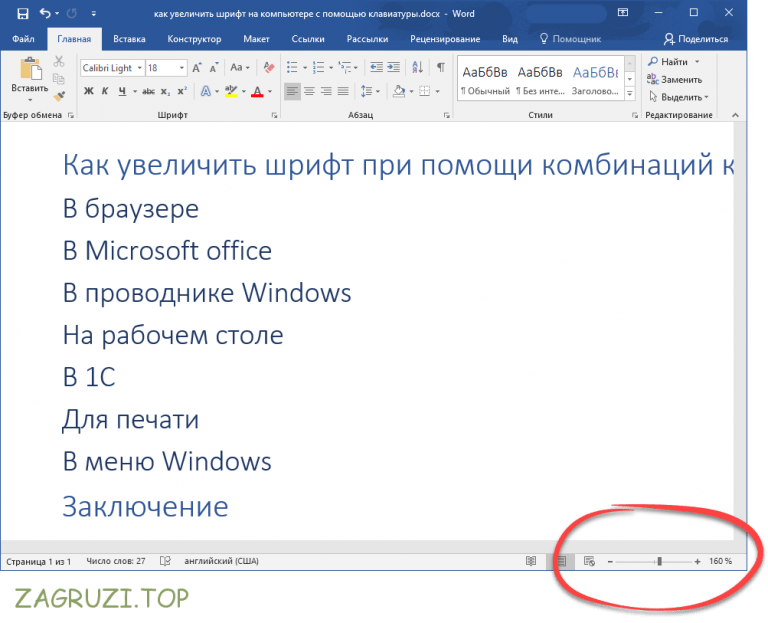Toggle subscript x₂ formatting
Image resolution: width=768 pixels, height=623 pixels.
pyautogui.click(x=166, y=91)
